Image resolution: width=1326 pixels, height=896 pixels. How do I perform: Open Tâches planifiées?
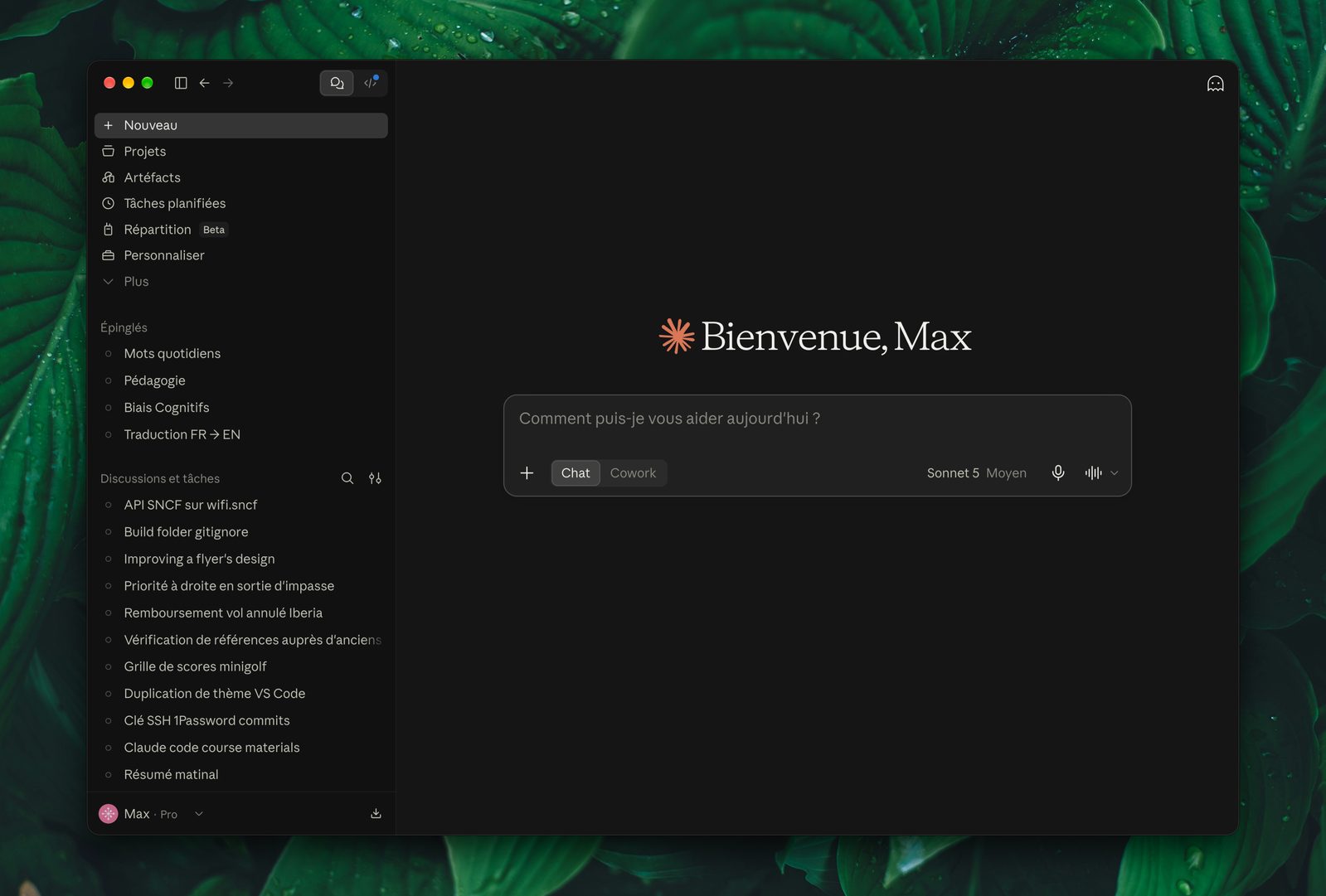point(241,203)
